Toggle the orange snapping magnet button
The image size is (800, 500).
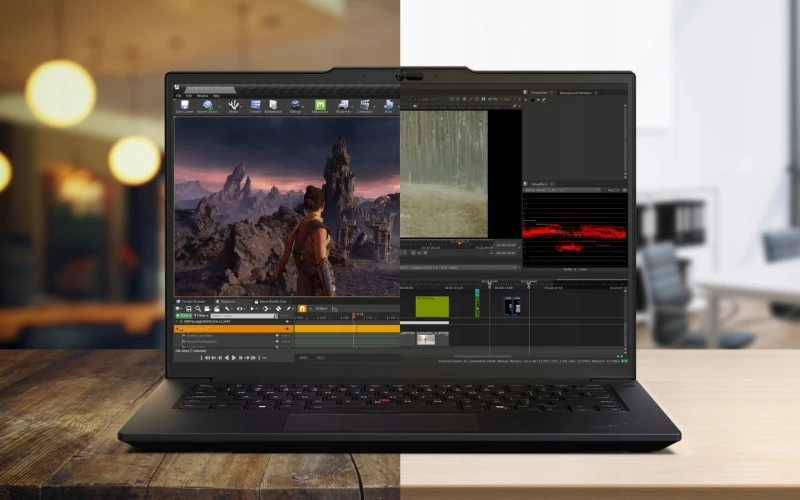coord(303,309)
